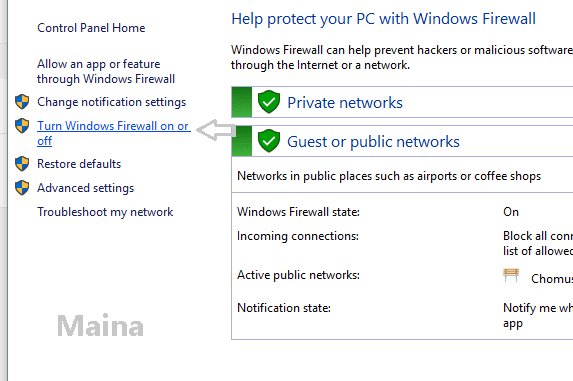Click shield icon next to Turn Windows Firewall

click(x=22, y=126)
